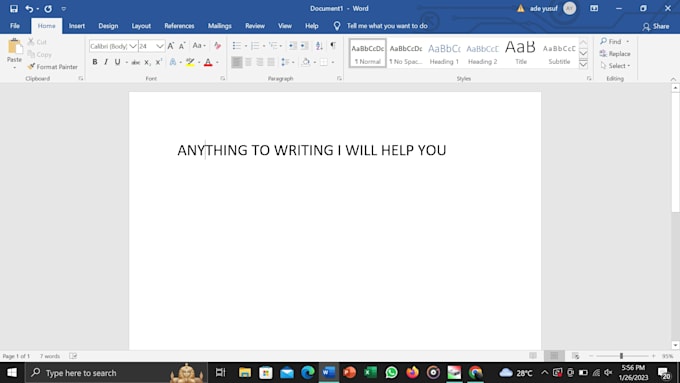Viewport: 680px width, 383px height.
Task: Click Text Effects and Typography icon
Action: (173, 62)
